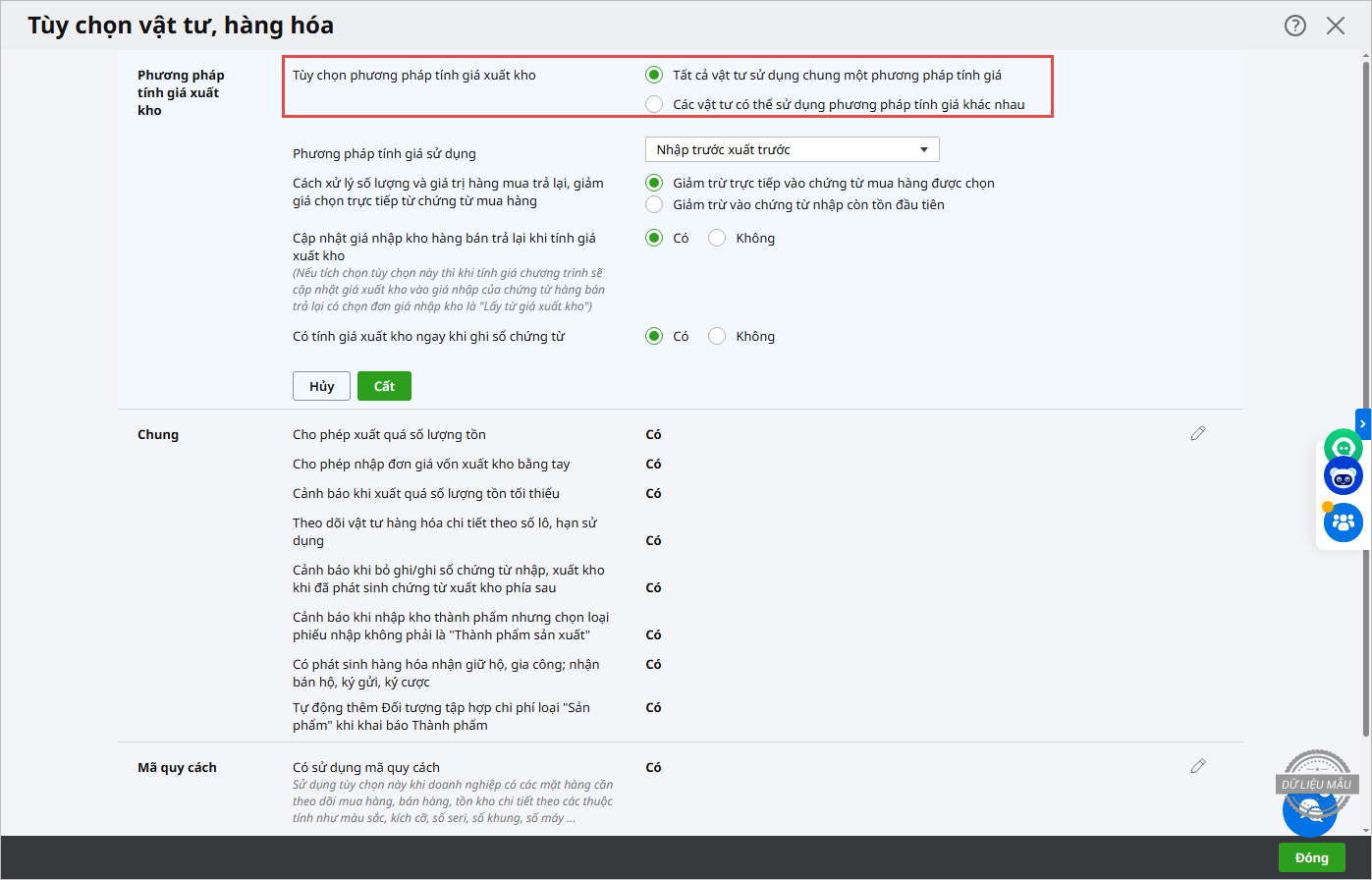The width and height of the screenshot is (1372, 880).
Task: Select 'Tất cả vật tư sử dụng chung' option
Action: click(x=654, y=75)
